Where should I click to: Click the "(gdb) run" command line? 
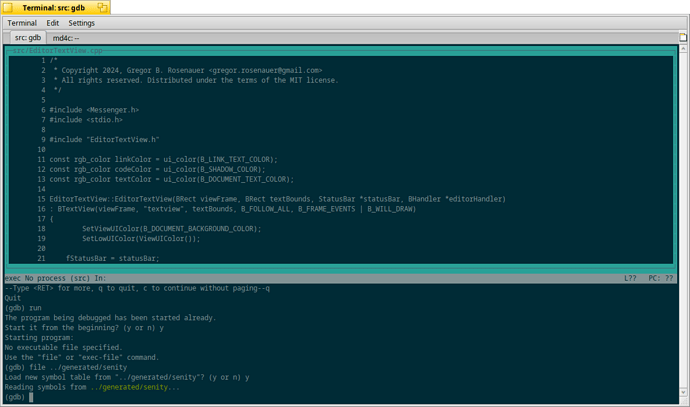coord(23,308)
